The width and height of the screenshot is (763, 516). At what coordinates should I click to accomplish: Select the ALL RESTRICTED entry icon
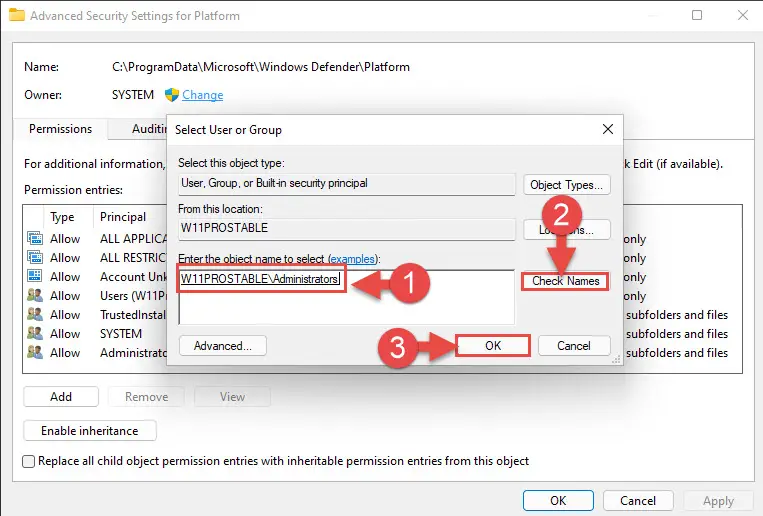pos(35,258)
